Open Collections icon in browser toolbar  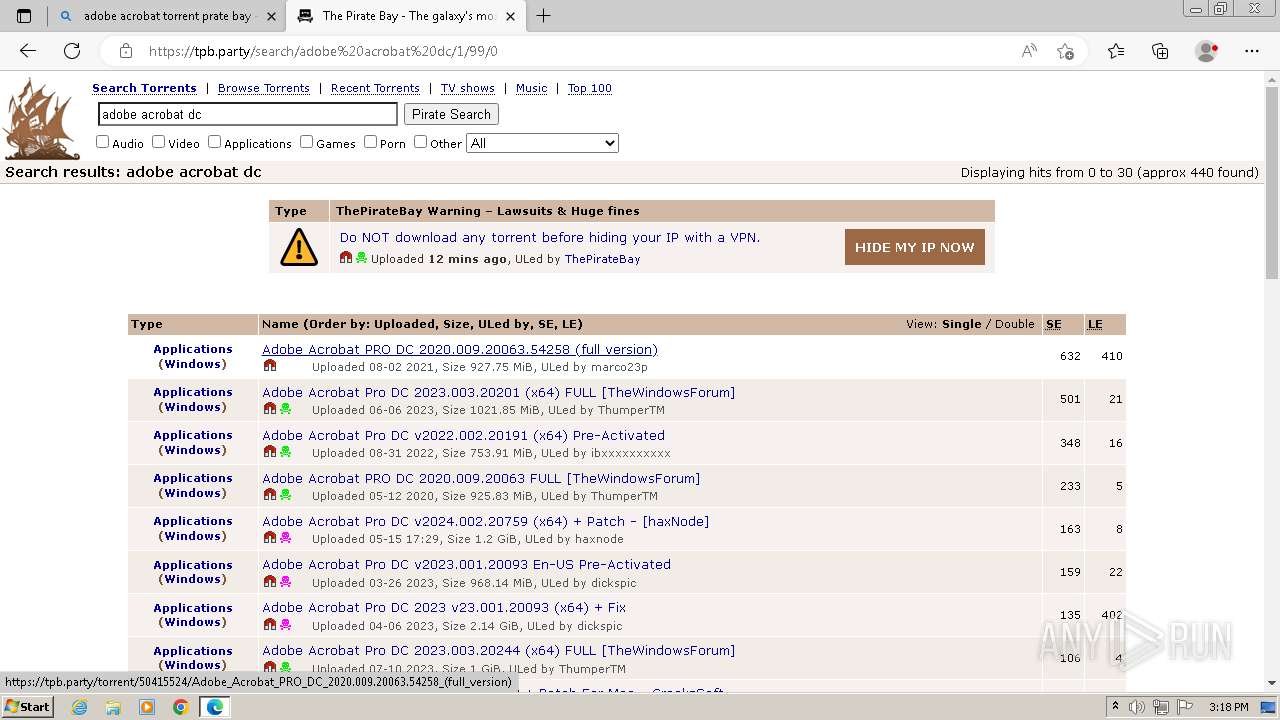[1160, 51]
